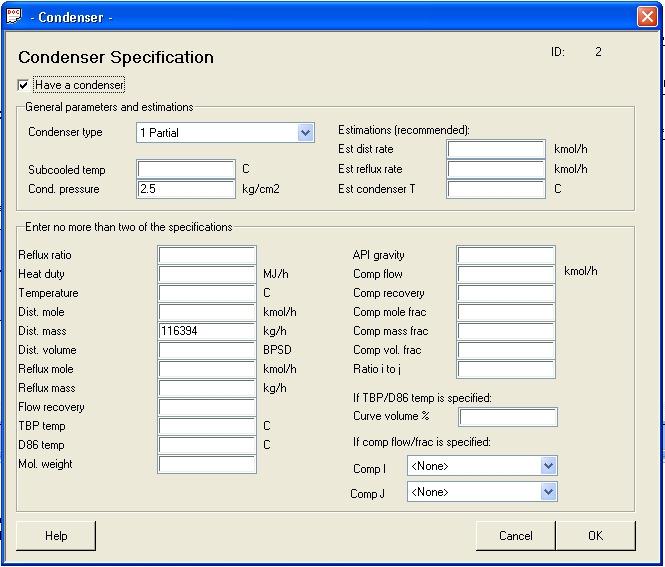Click the Help button
Image resolution: width=665 pixels, height=567 pixels.
pos(56,536)
